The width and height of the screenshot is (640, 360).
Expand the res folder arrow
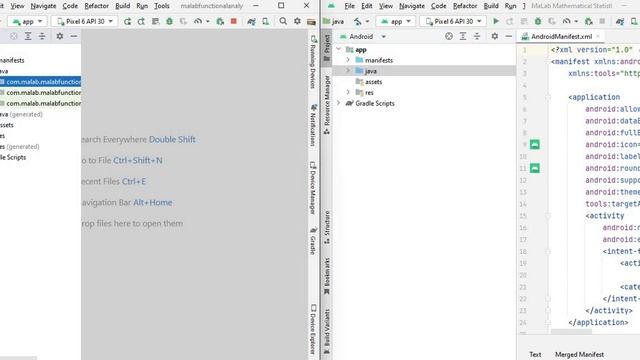coord(348,92)
